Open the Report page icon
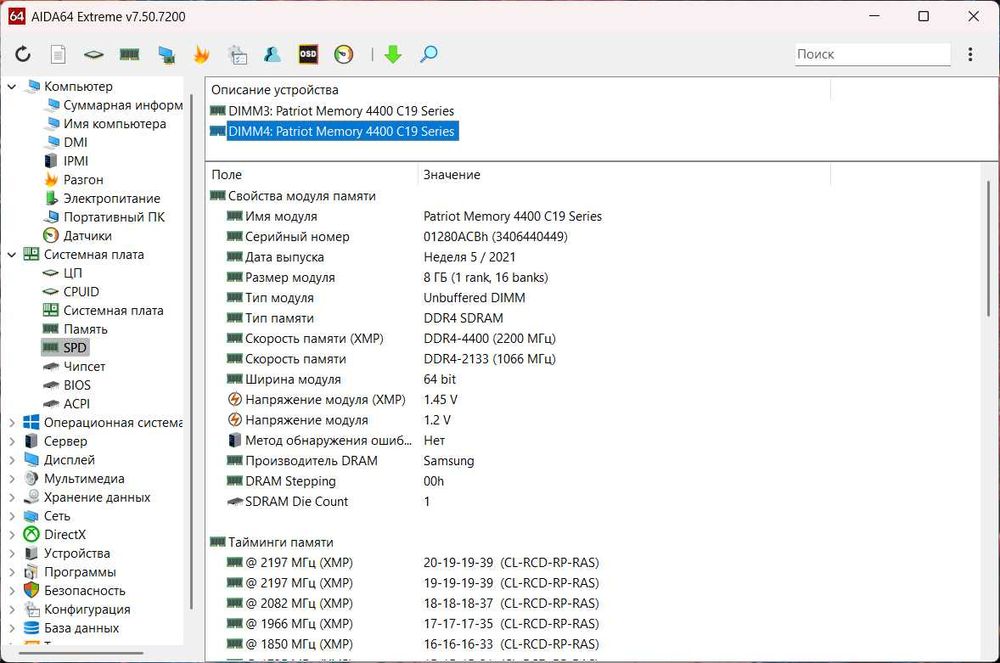 pyautogui.click(x=58, y=54)
